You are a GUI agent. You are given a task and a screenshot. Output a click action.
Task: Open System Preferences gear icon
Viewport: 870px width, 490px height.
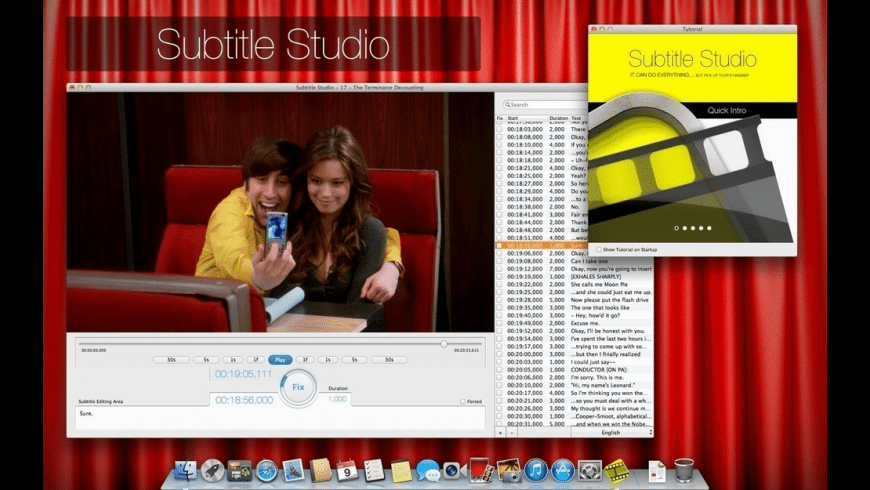[589, 471]
